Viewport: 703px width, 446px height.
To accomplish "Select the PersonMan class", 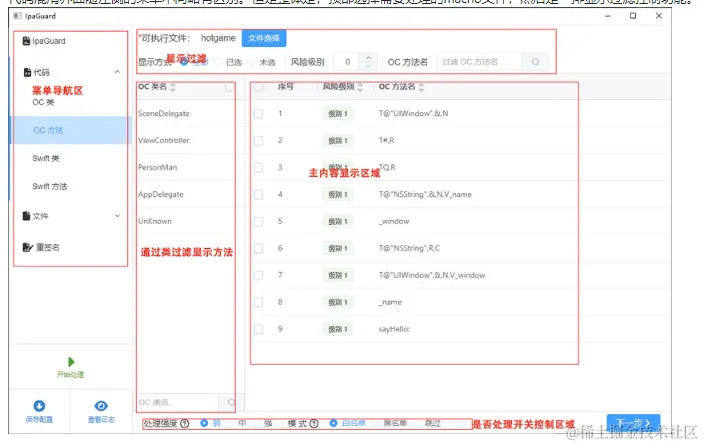I will 157,167.
